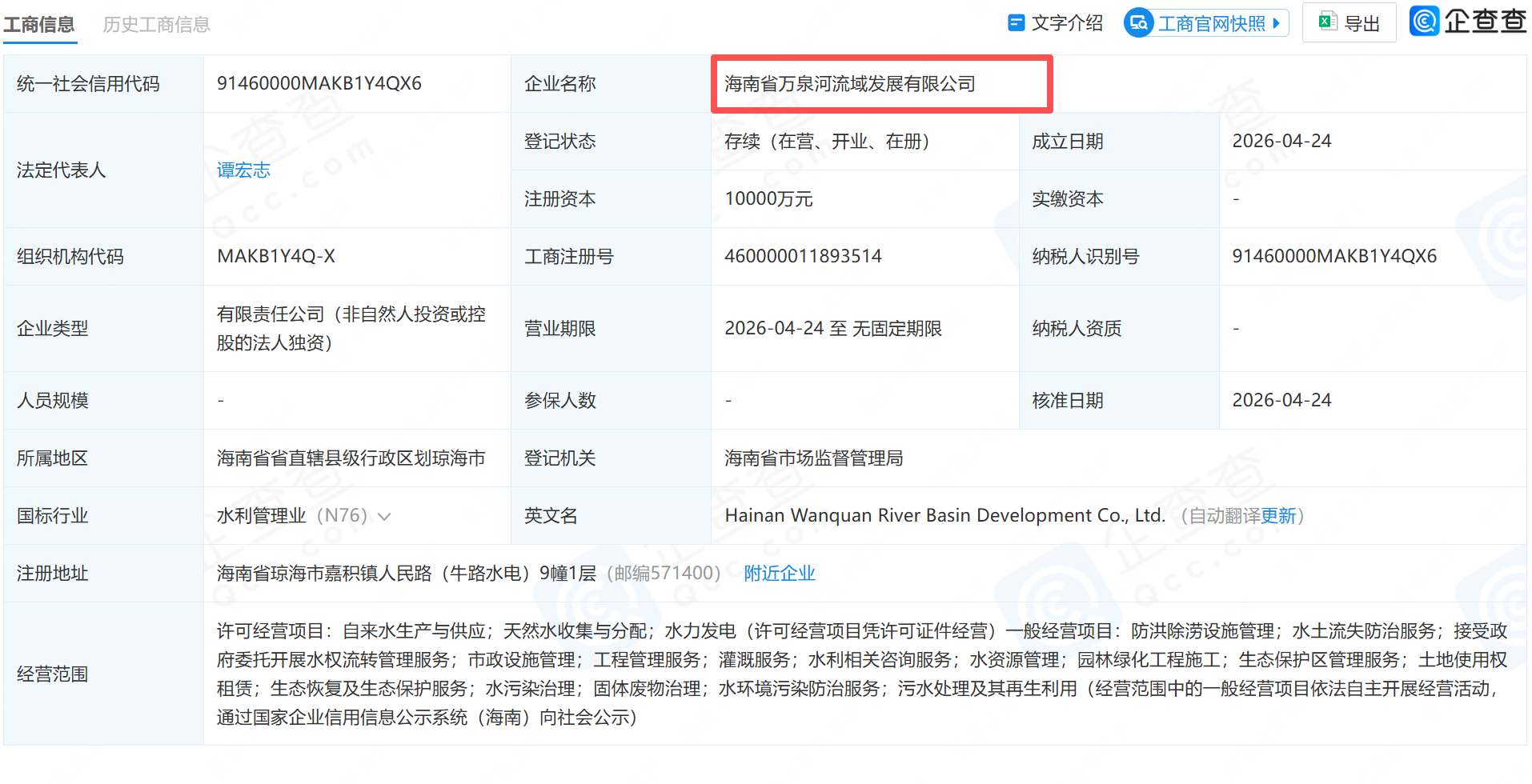Click the English name Hainan Wanquan River Basin
1532x784 pixels.
[944, 516]
